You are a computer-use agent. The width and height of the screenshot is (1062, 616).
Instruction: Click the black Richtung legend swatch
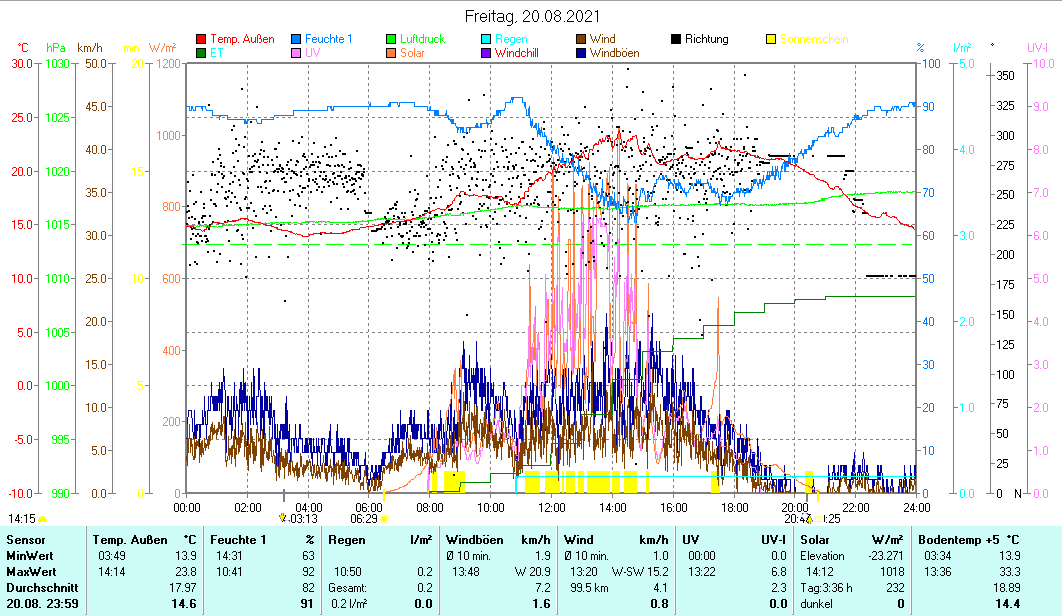coord(675,39)
